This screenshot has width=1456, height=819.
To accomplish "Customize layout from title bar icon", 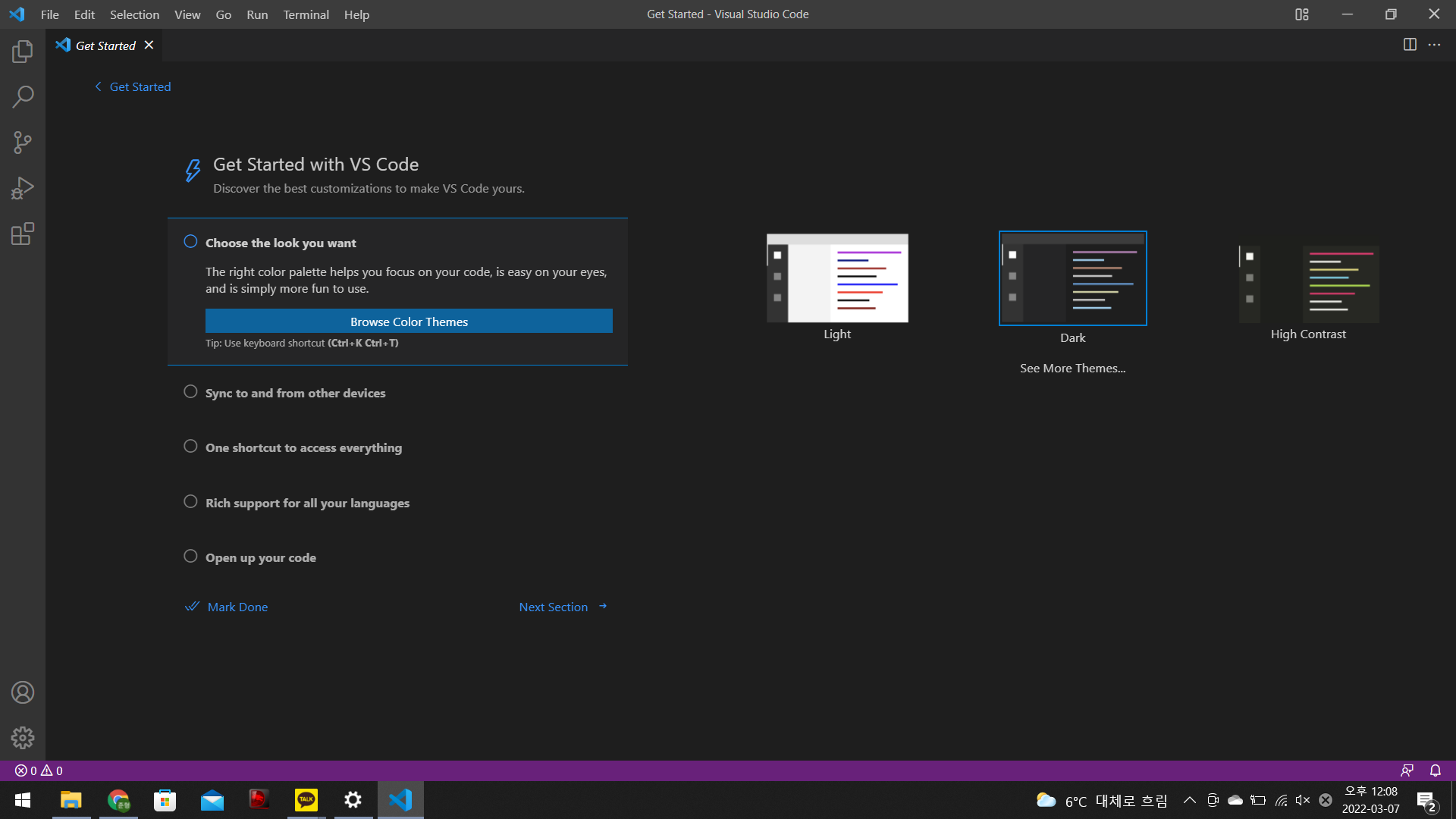I will point(1301,14).
